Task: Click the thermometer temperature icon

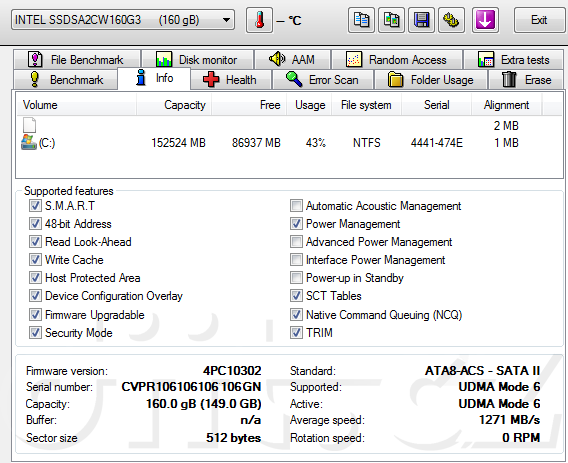Action: point(259,20)
